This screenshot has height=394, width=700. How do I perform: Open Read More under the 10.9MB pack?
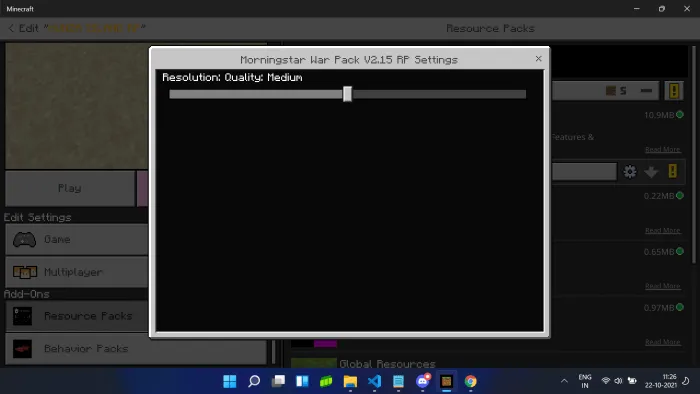662,149
